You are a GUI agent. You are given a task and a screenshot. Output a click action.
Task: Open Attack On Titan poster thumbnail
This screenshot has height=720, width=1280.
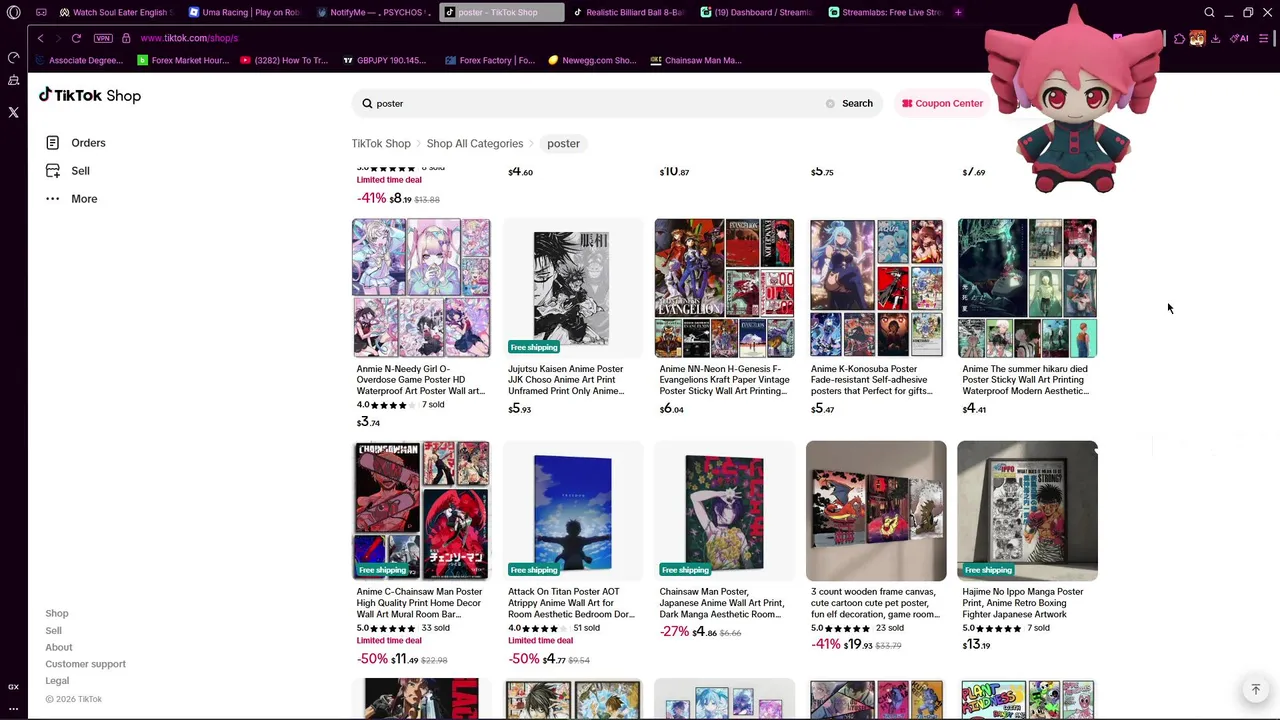[x=573, y=511]
